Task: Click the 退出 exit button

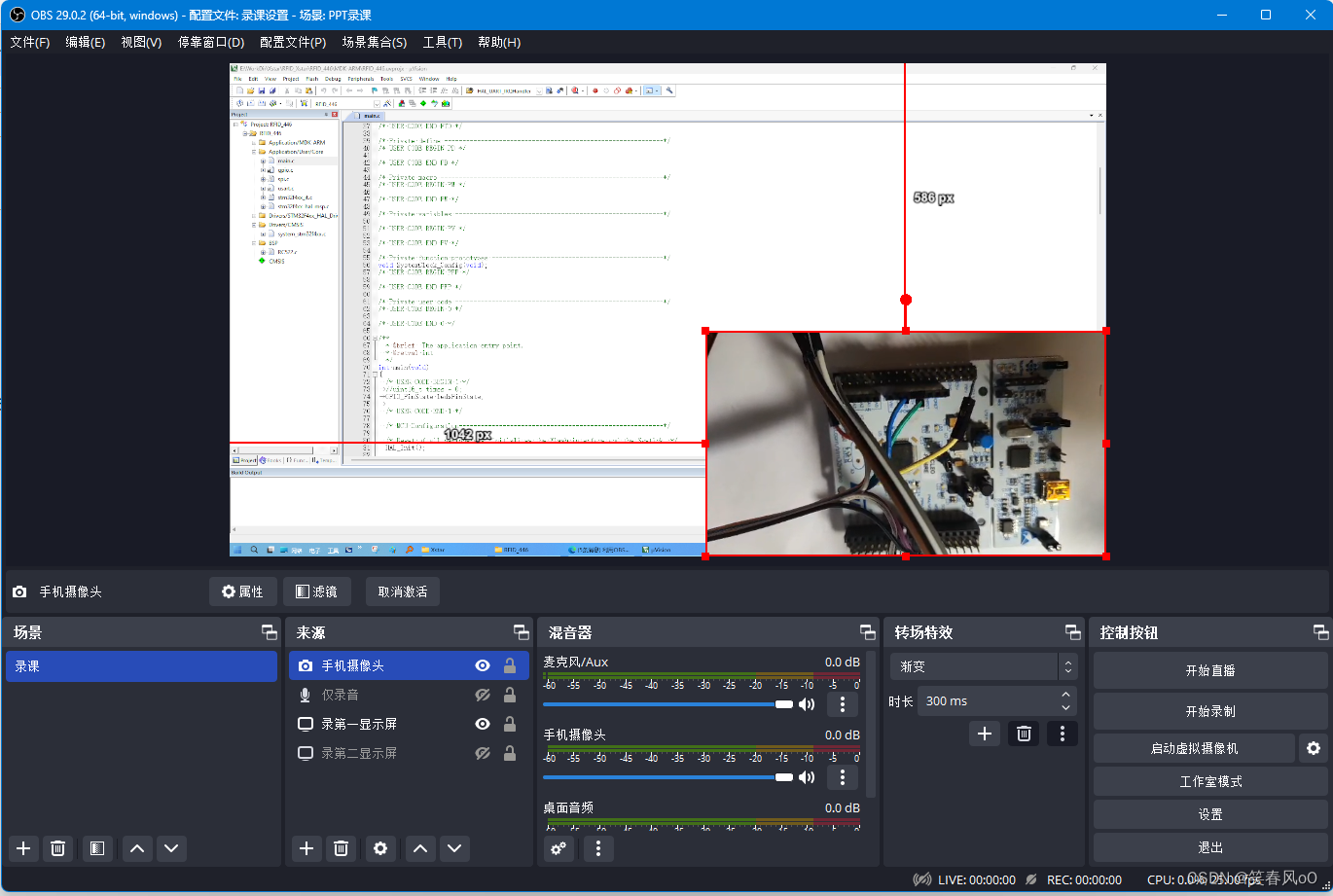Action: coord(1210,847)
